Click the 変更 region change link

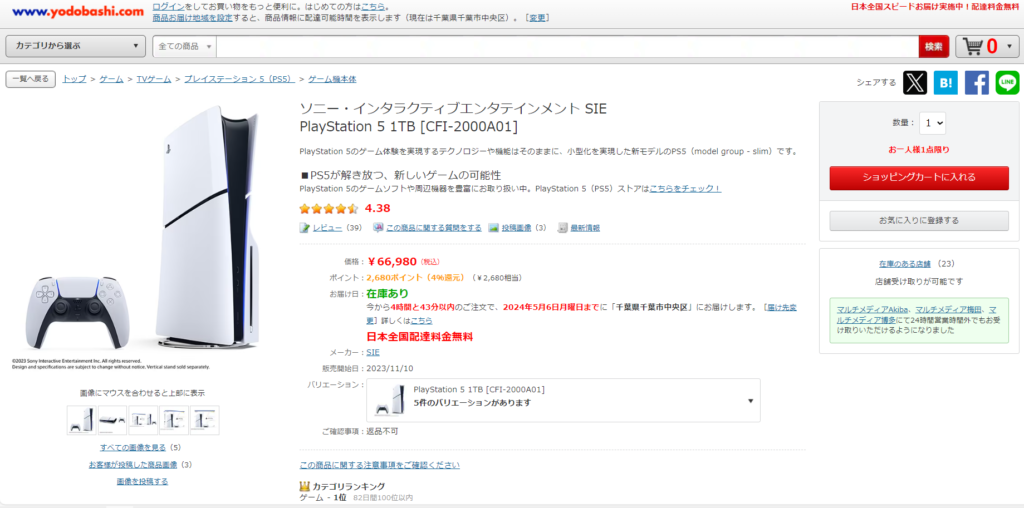point(537,17)
